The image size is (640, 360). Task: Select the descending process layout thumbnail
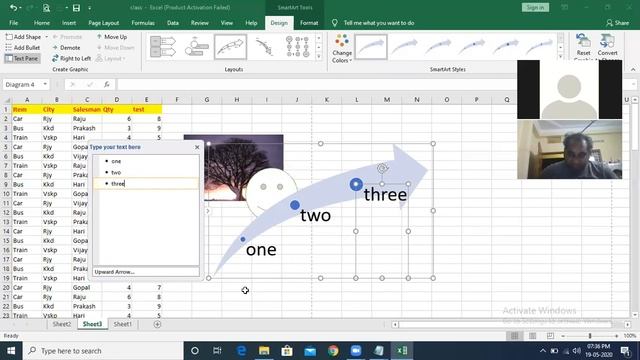[x=264, y=47]
